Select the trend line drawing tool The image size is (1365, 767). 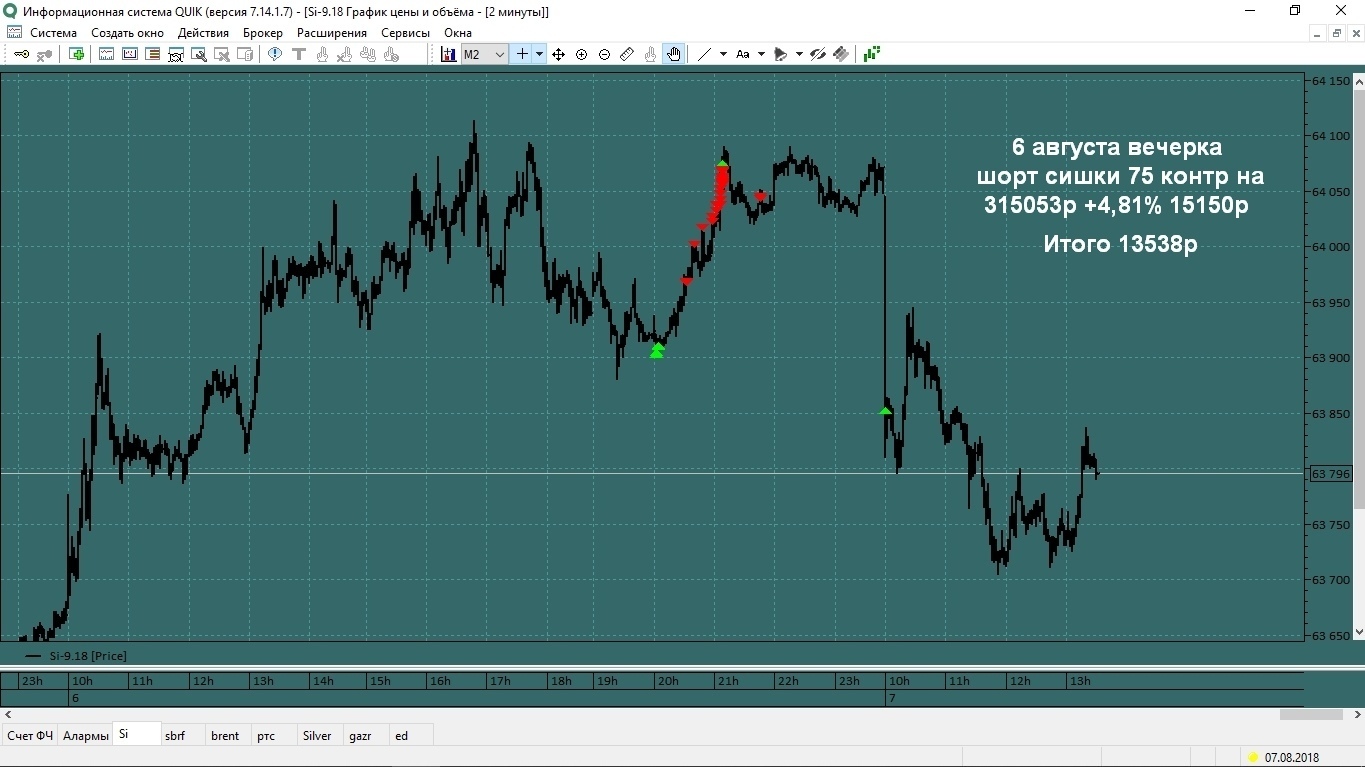coord(705,54)
